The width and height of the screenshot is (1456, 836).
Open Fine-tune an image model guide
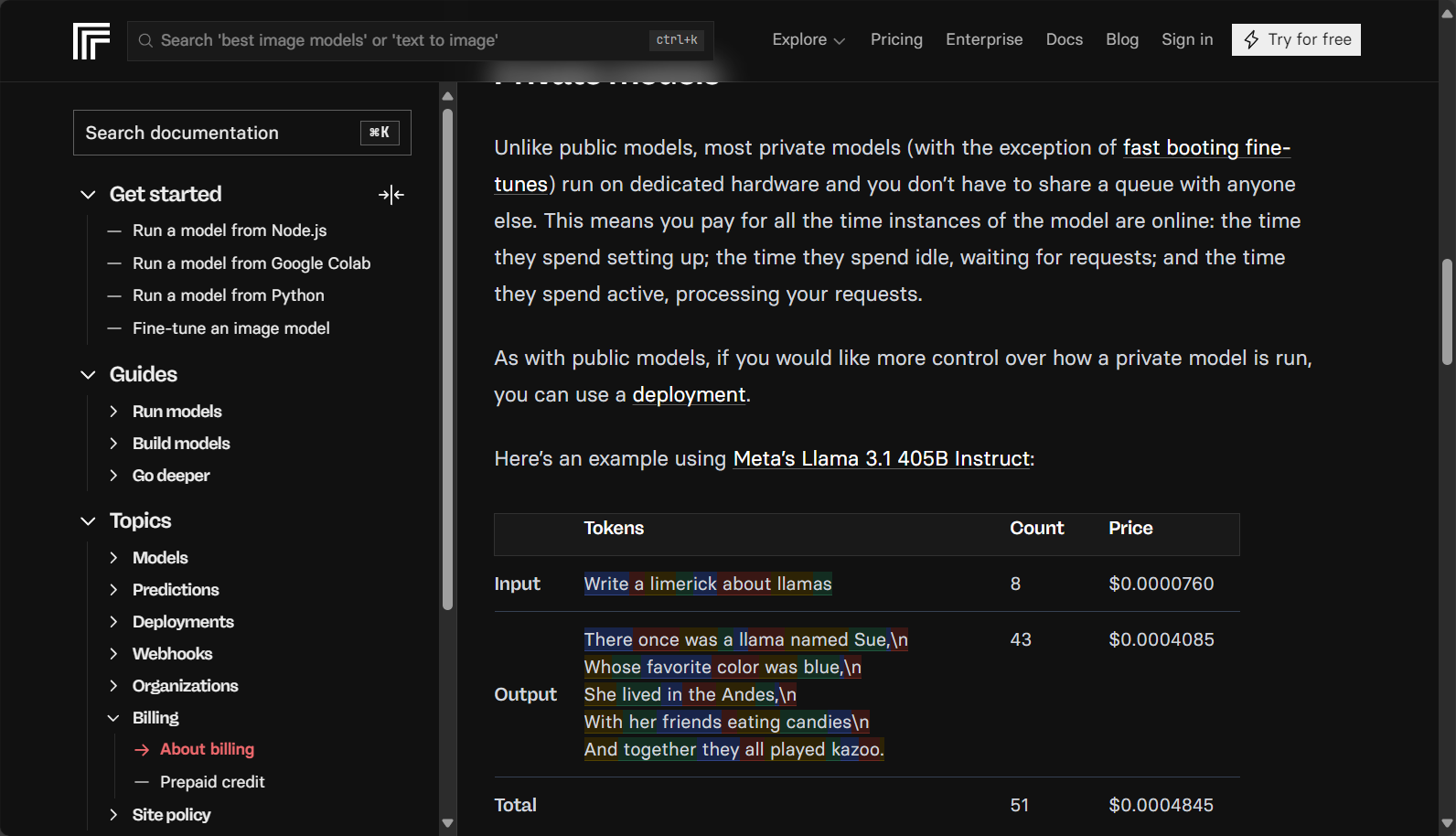click(x=231, y=328)
